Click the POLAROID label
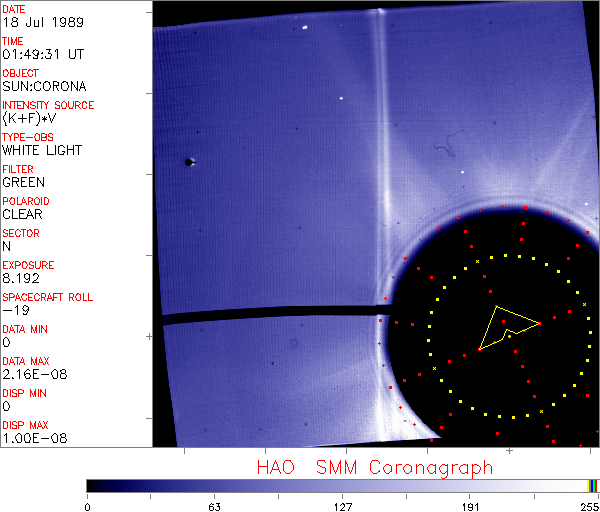 [x=26, y=201]
